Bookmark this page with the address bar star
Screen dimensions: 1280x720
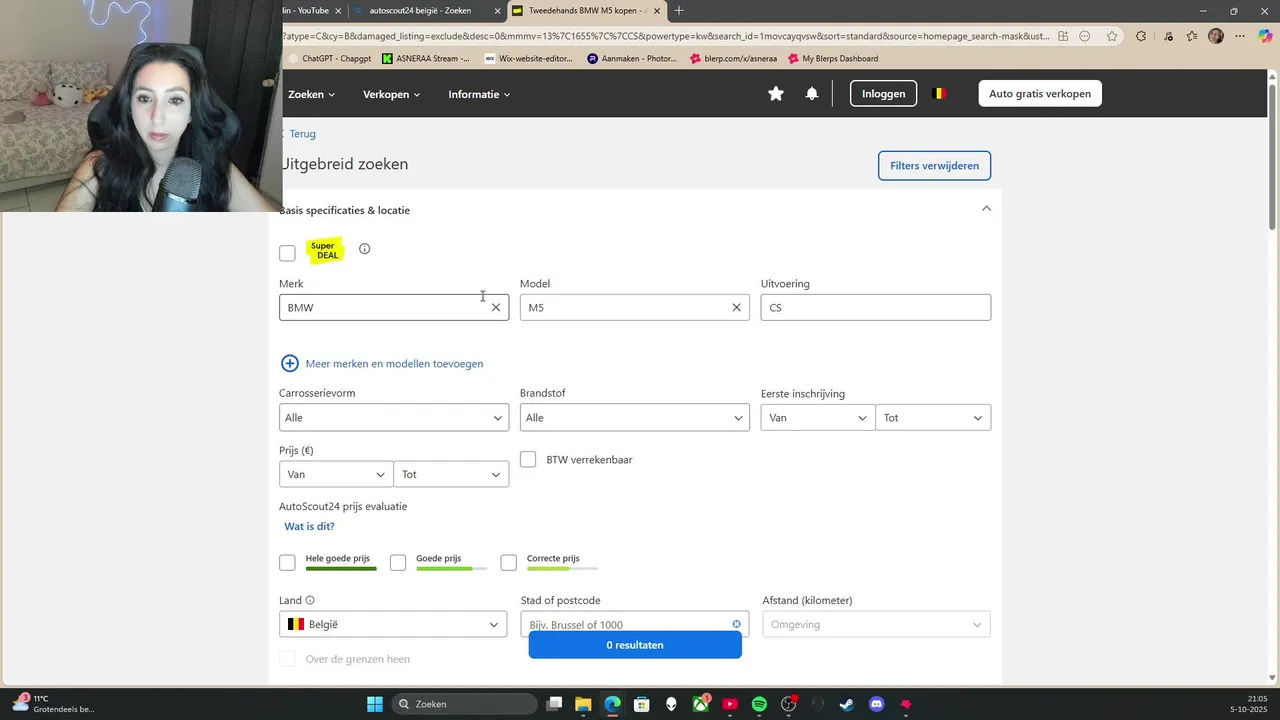[1112, 36]
